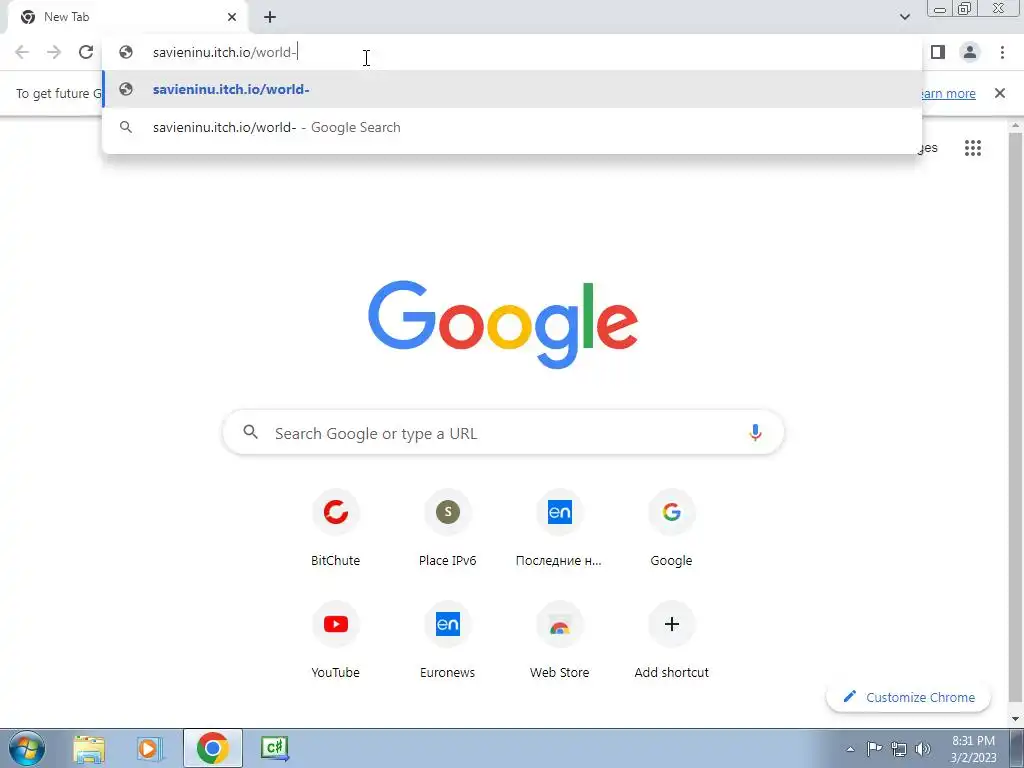Click the Customize Chrome button
Image resolution: width=1024 pixels, height=768 pixels.
click(x=908, y=697)
